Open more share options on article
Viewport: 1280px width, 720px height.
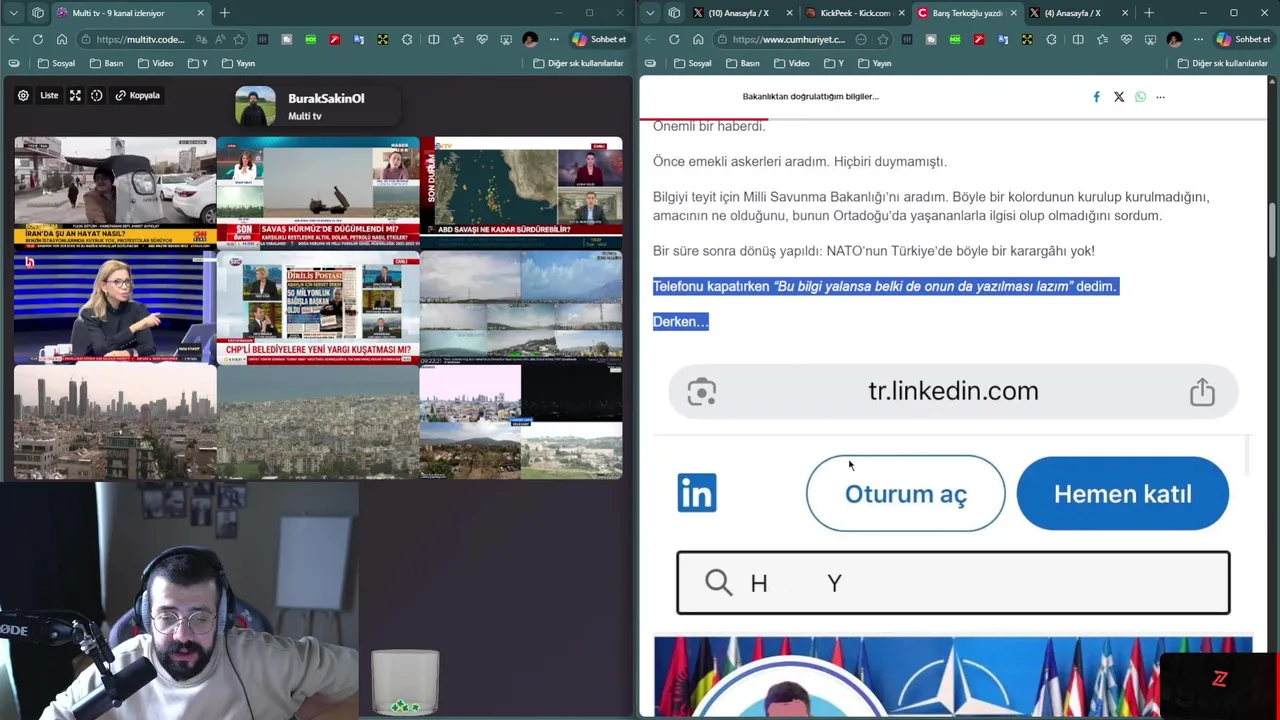[1160, 97]
